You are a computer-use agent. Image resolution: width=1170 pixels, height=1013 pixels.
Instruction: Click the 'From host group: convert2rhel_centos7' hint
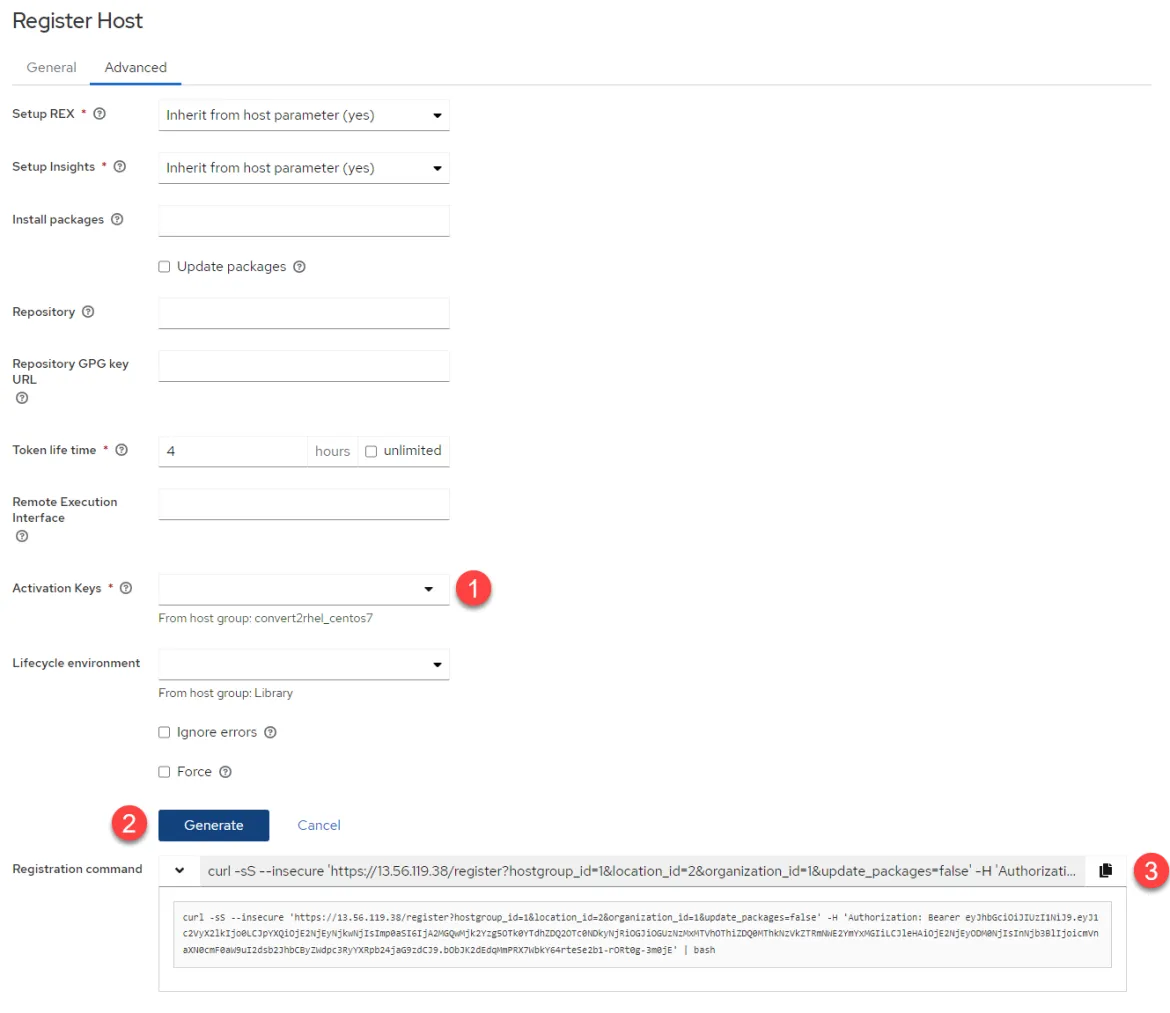[266, 618]
